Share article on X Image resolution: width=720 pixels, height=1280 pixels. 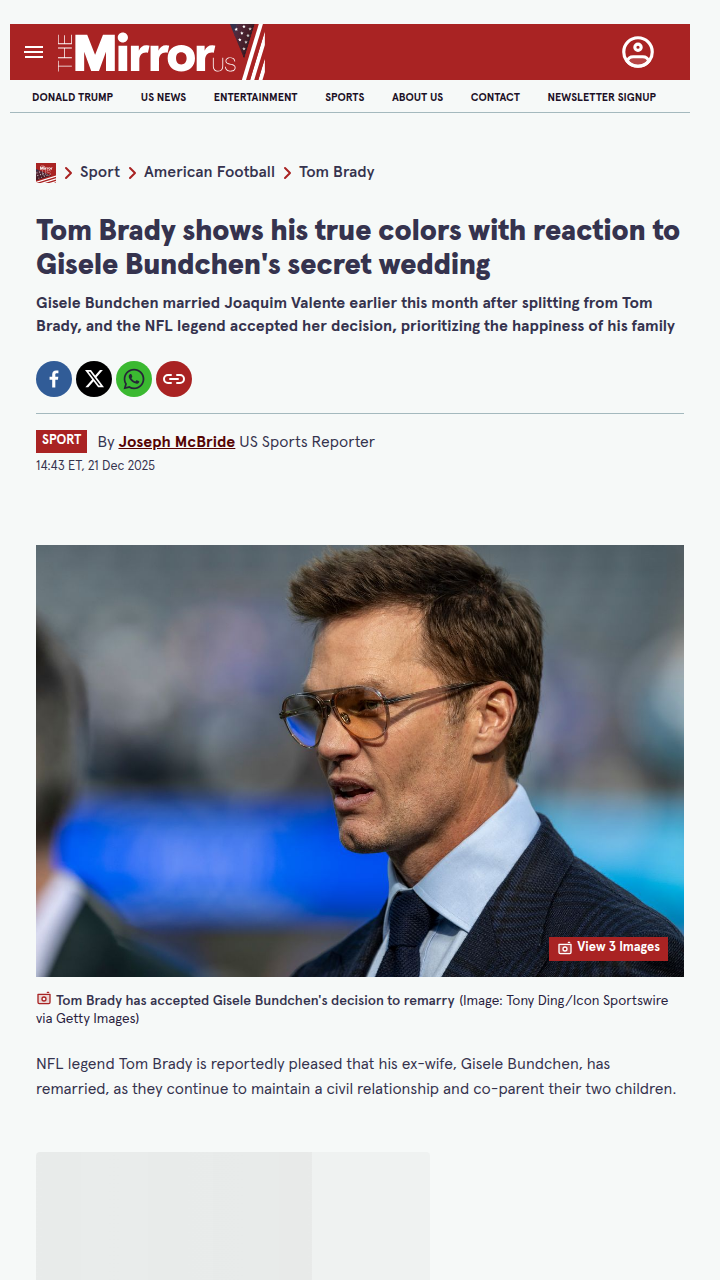pos(94,379)
